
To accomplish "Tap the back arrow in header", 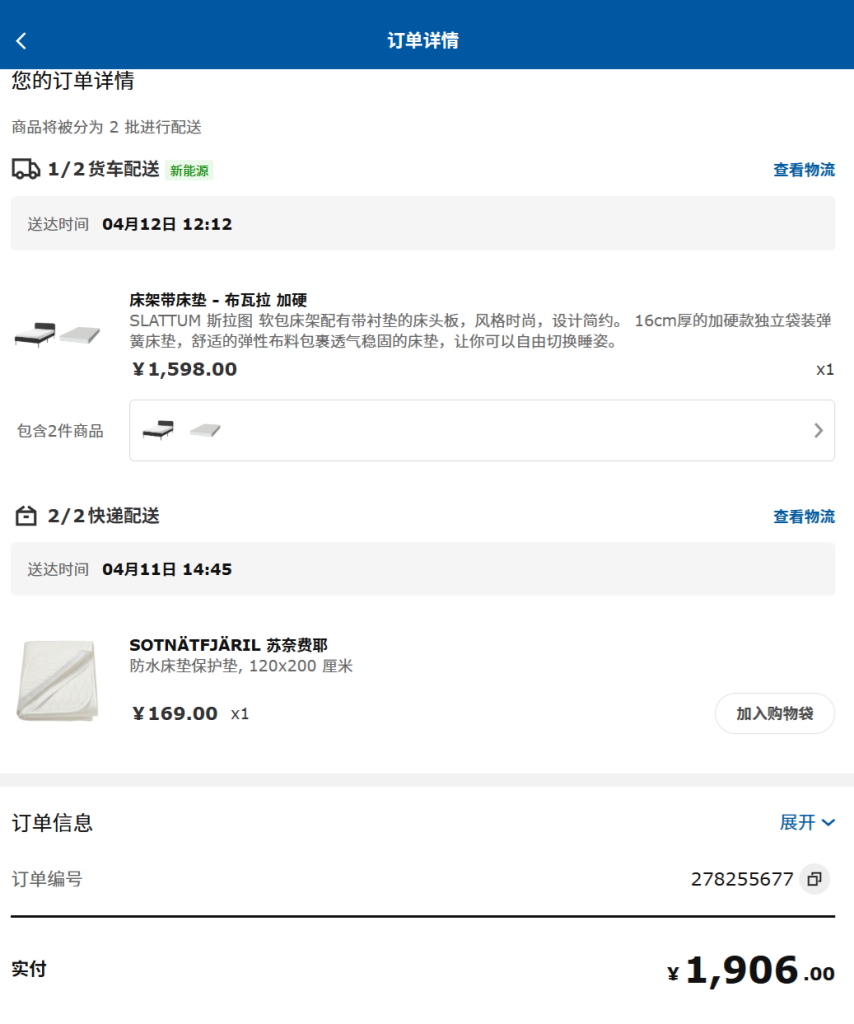I will [x=22, y=41].
